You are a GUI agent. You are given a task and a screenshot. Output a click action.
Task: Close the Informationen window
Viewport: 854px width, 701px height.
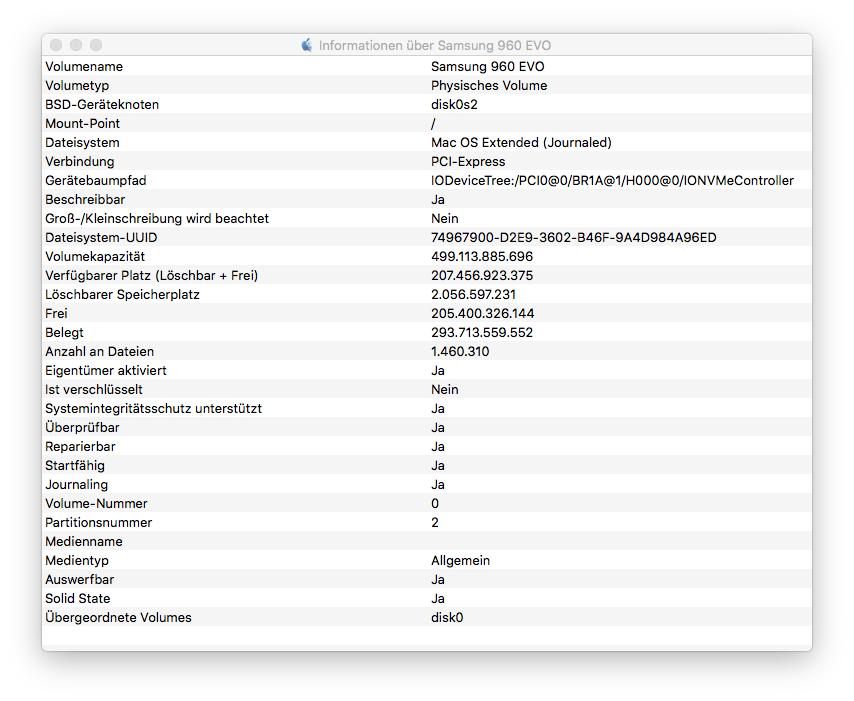pos(56,45)
